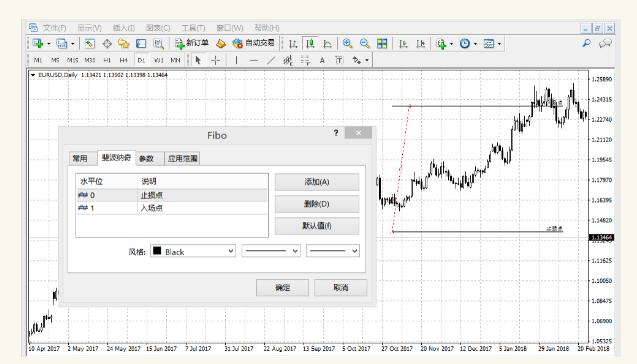
Task: Switch to the W1 timeframe
Action: (158, 60)
